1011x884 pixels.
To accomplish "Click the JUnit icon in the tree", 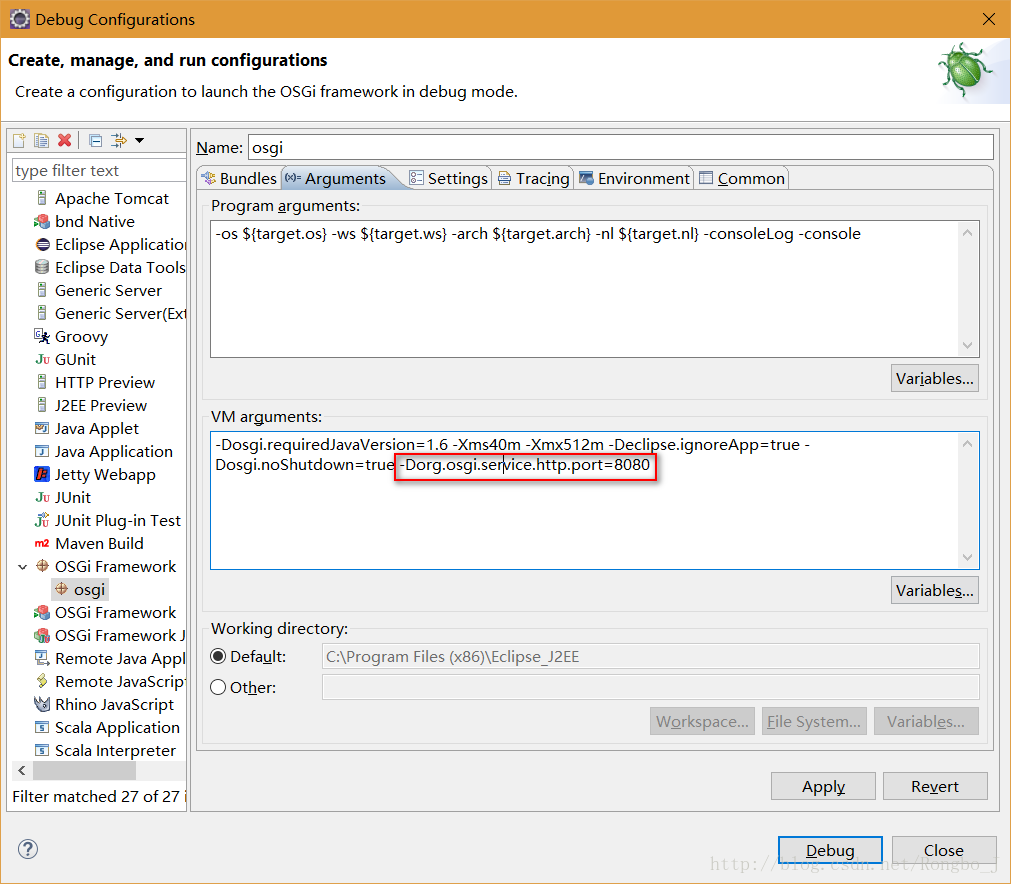I will 42,498.
